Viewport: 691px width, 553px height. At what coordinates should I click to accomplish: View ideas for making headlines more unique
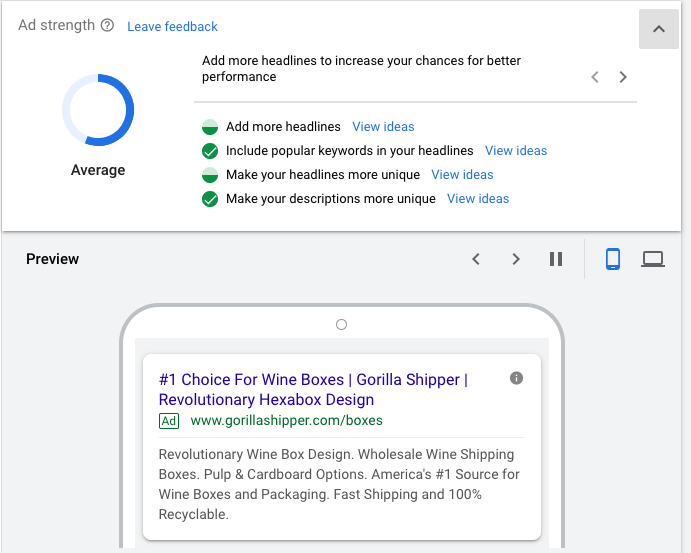(462, 174)
